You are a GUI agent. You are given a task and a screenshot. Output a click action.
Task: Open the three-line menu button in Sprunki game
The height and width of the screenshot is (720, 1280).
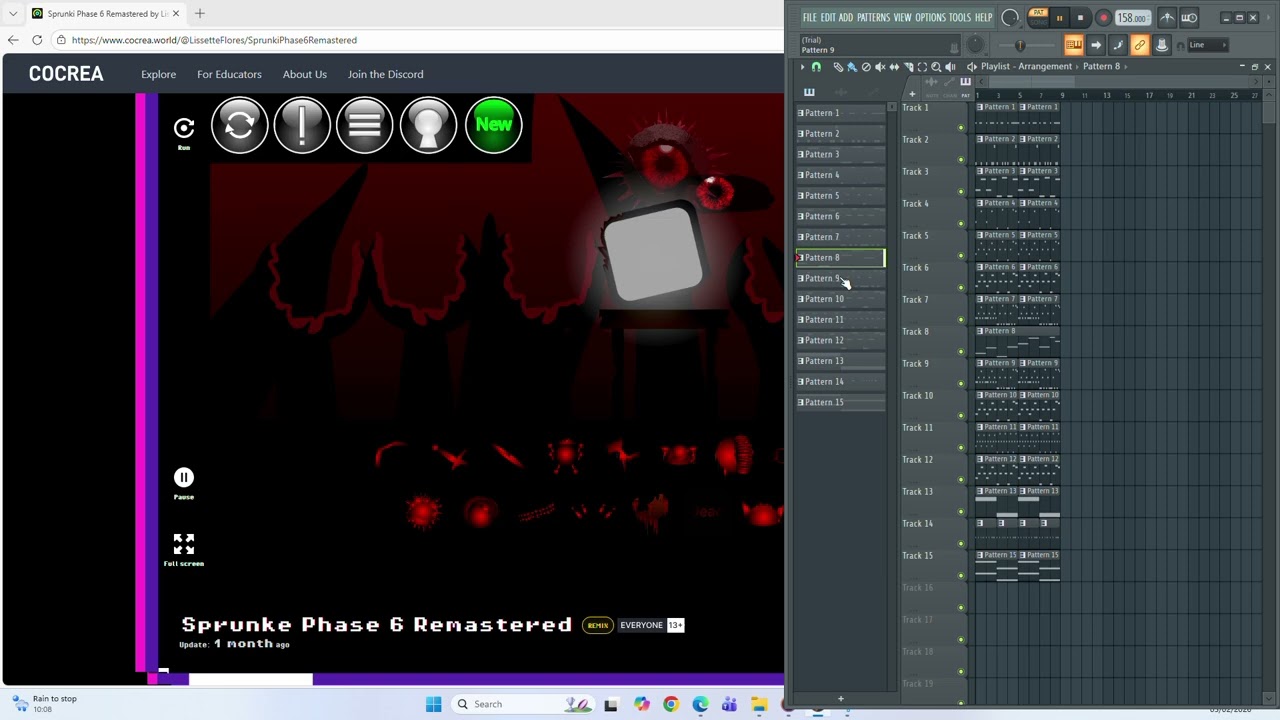click(365, 125)
